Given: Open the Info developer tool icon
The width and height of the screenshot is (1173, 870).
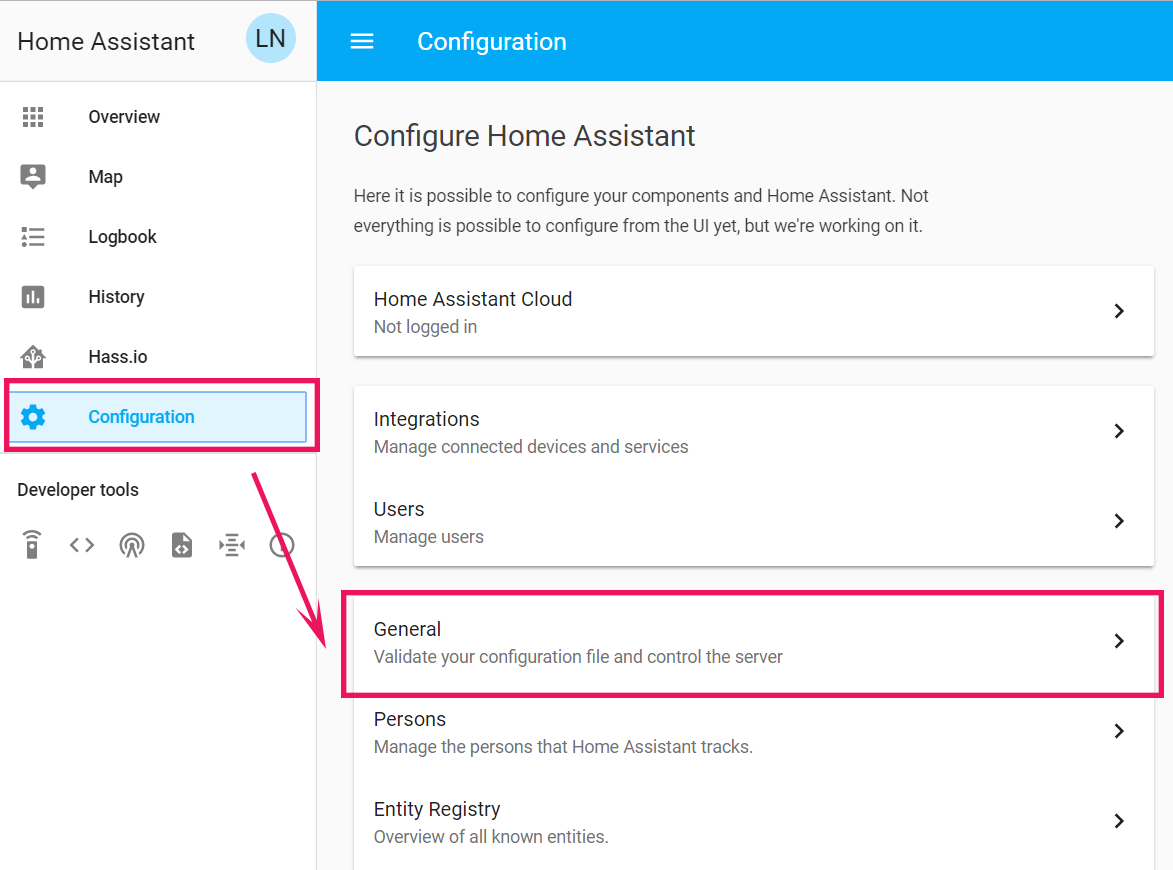Looking at the screenshot, I should point(282,545).
